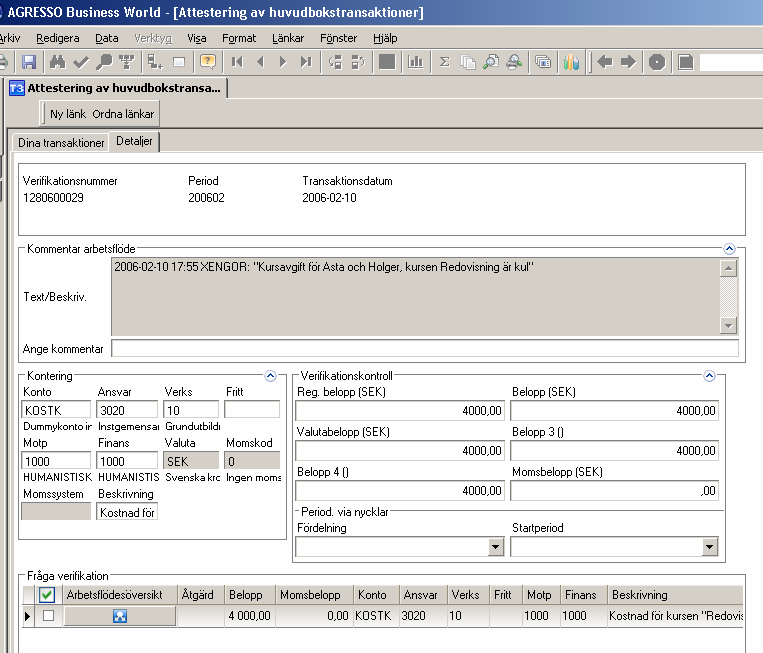Click the checkmark toolbar icon
This screenshot has width=763, height=653.
[81, 62]
